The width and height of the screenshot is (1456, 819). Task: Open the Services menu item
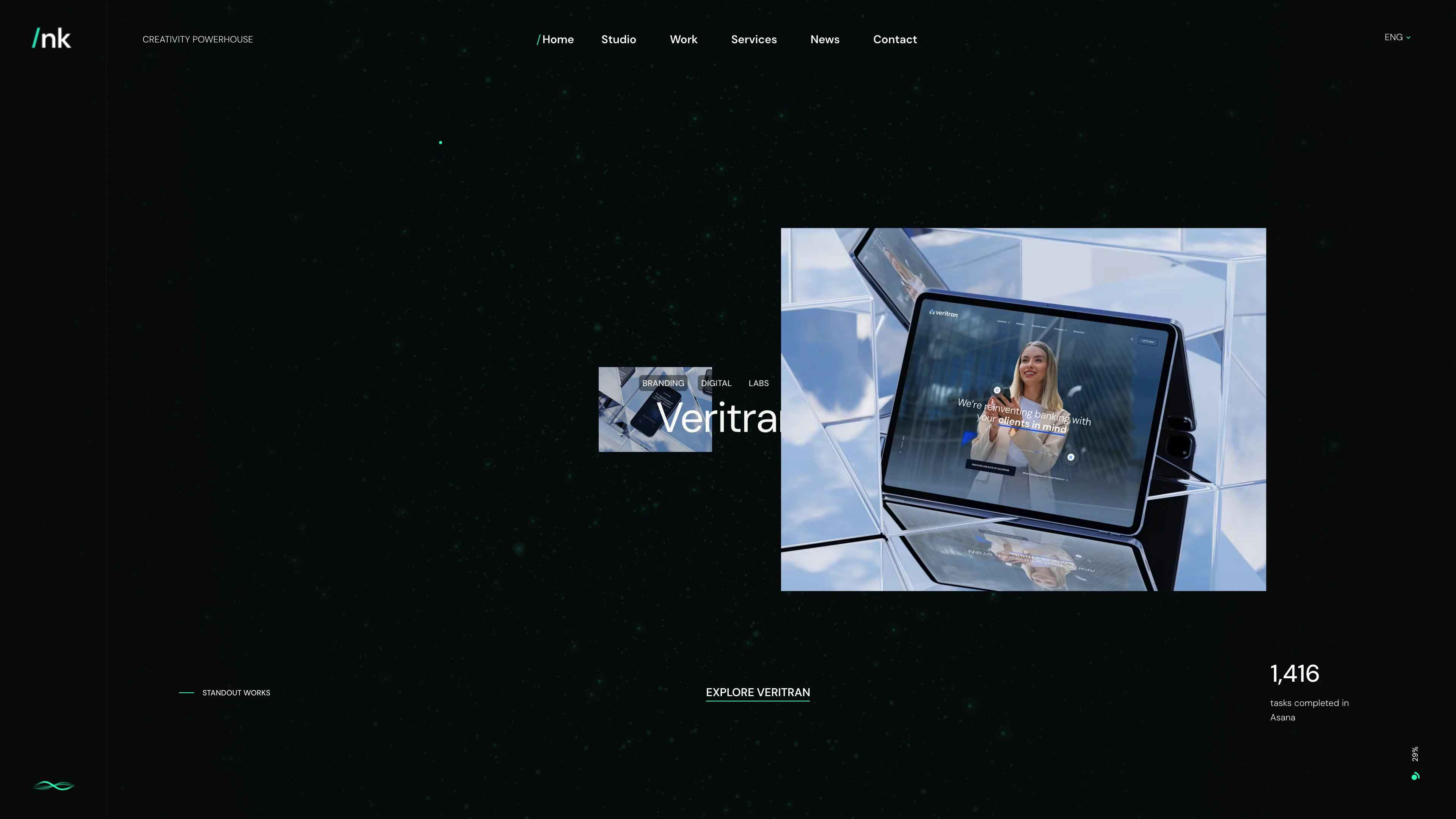[x=753, y=39]
